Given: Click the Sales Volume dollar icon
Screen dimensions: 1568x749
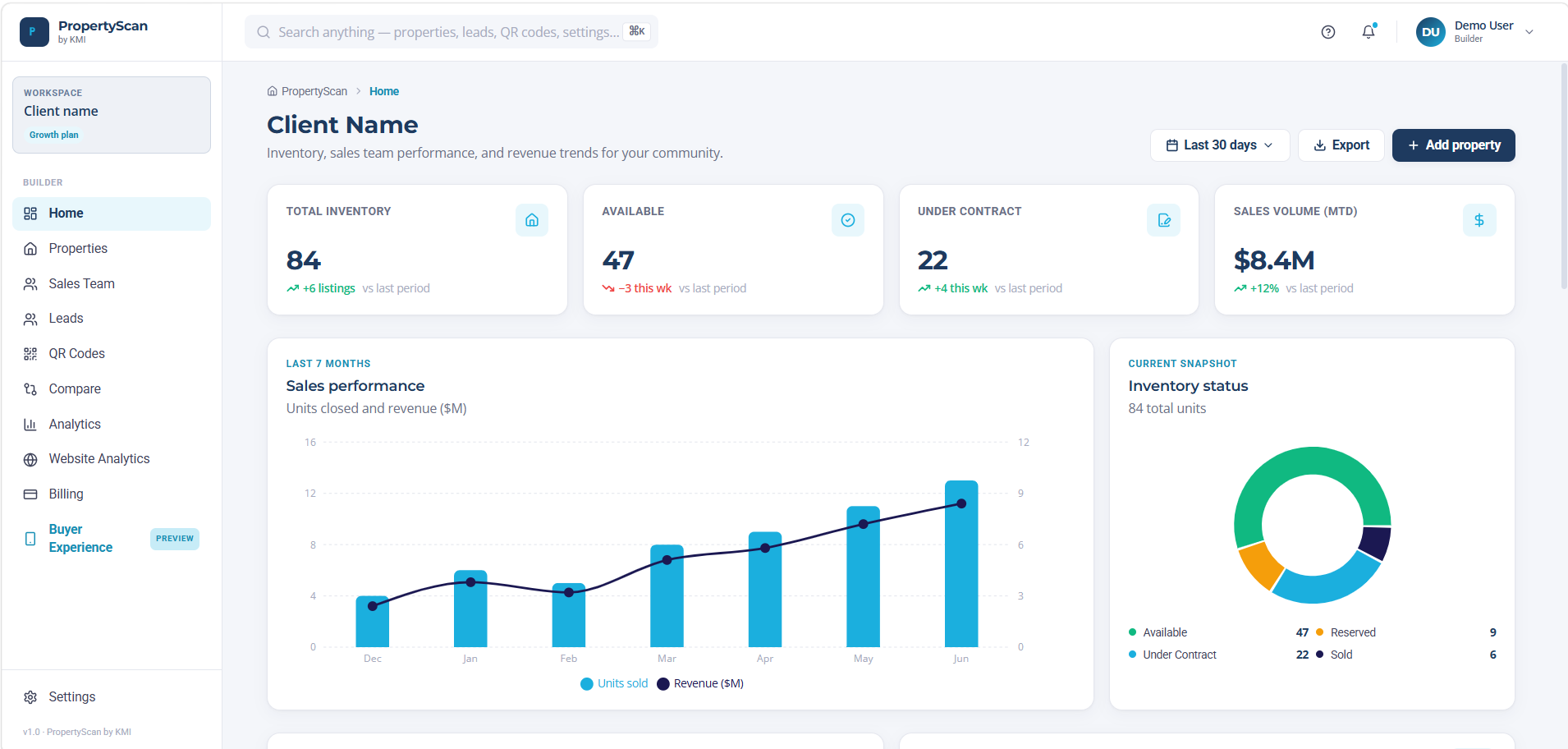Looking at the screenshot, I should click(x=1479, y=220).
